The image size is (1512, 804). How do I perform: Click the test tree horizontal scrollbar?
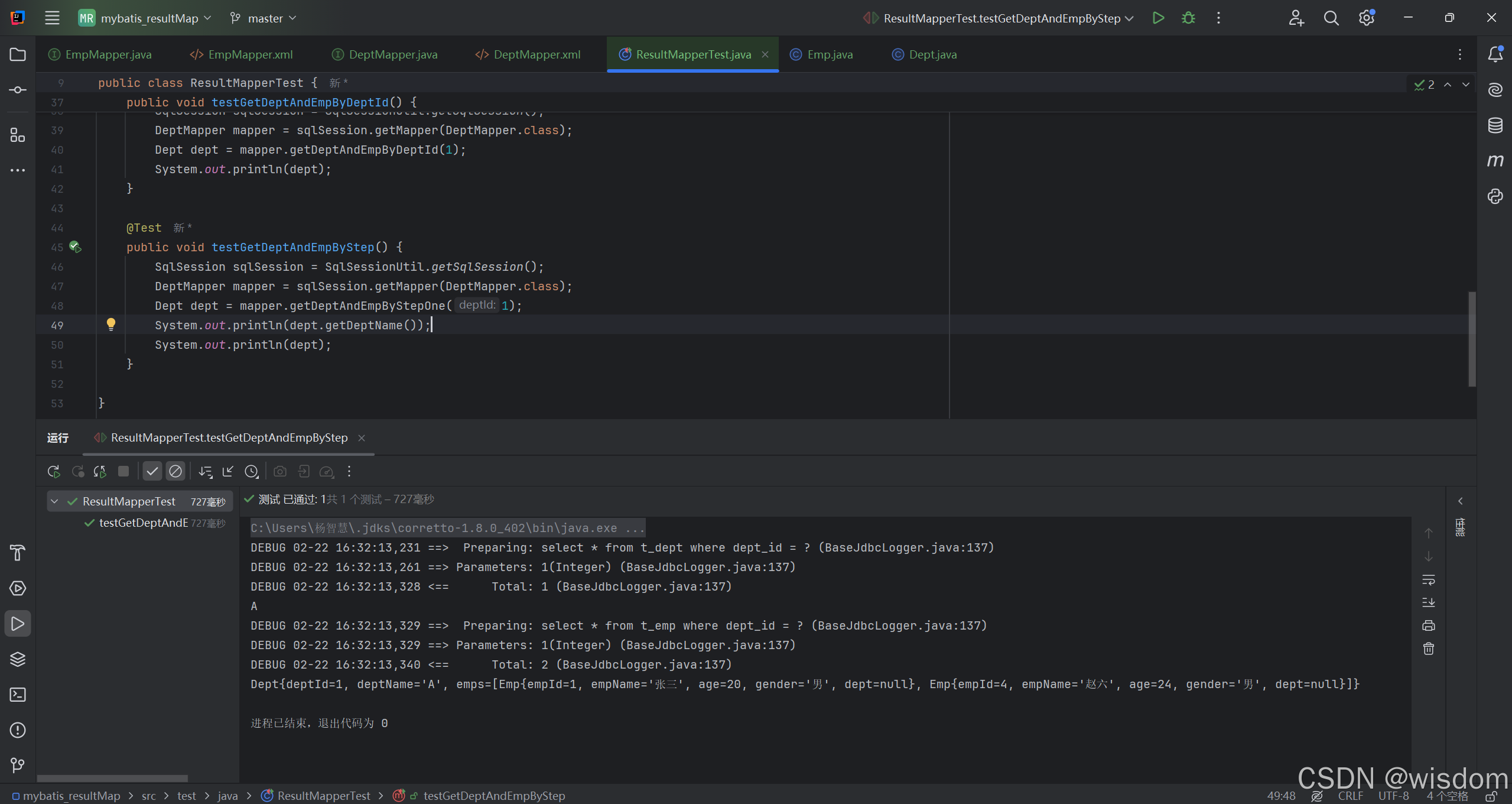pyautogui.click(x=112, y=778)
